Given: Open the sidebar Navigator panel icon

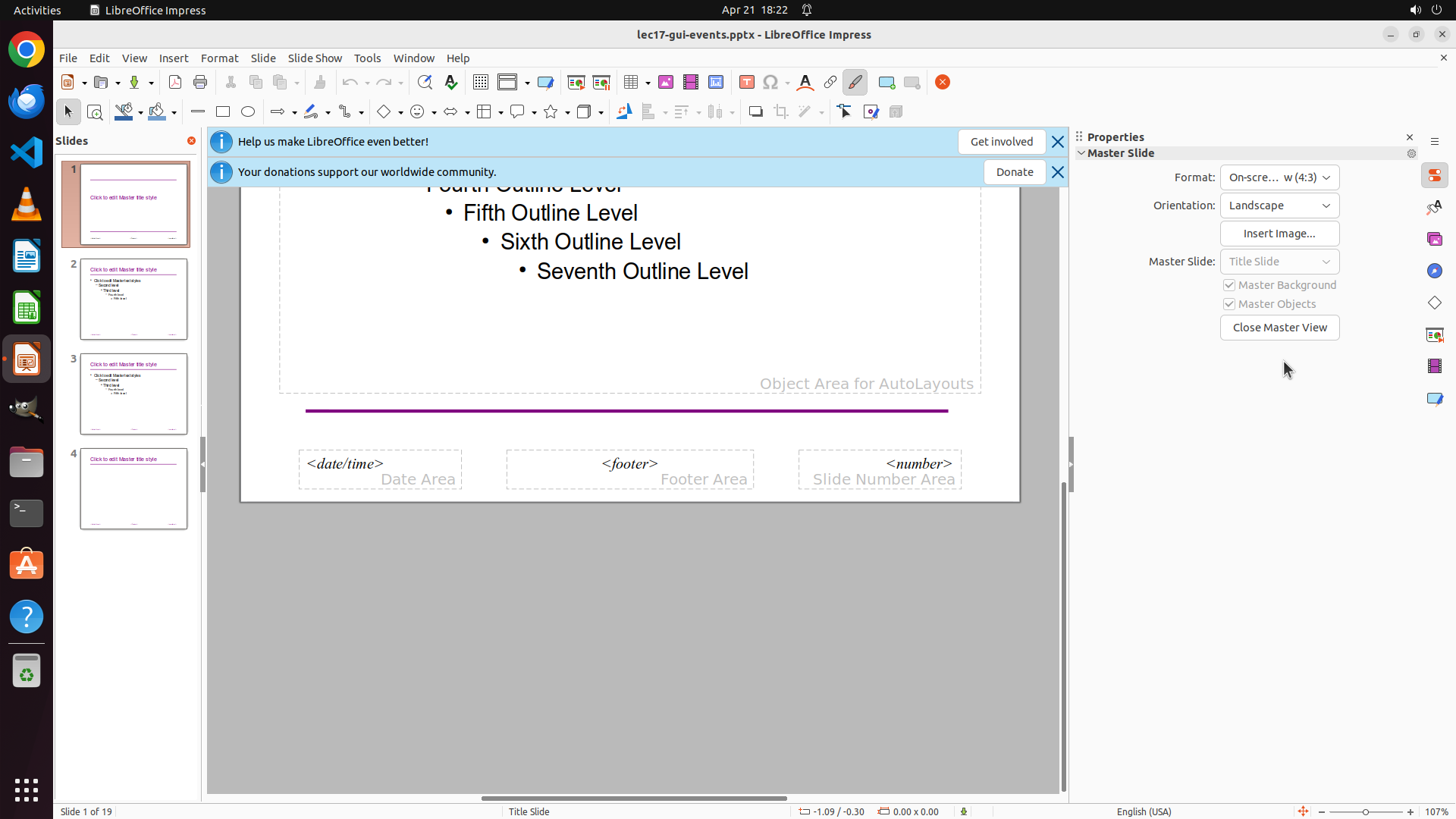Looking at the screenshot, I should pos(1434,271).
